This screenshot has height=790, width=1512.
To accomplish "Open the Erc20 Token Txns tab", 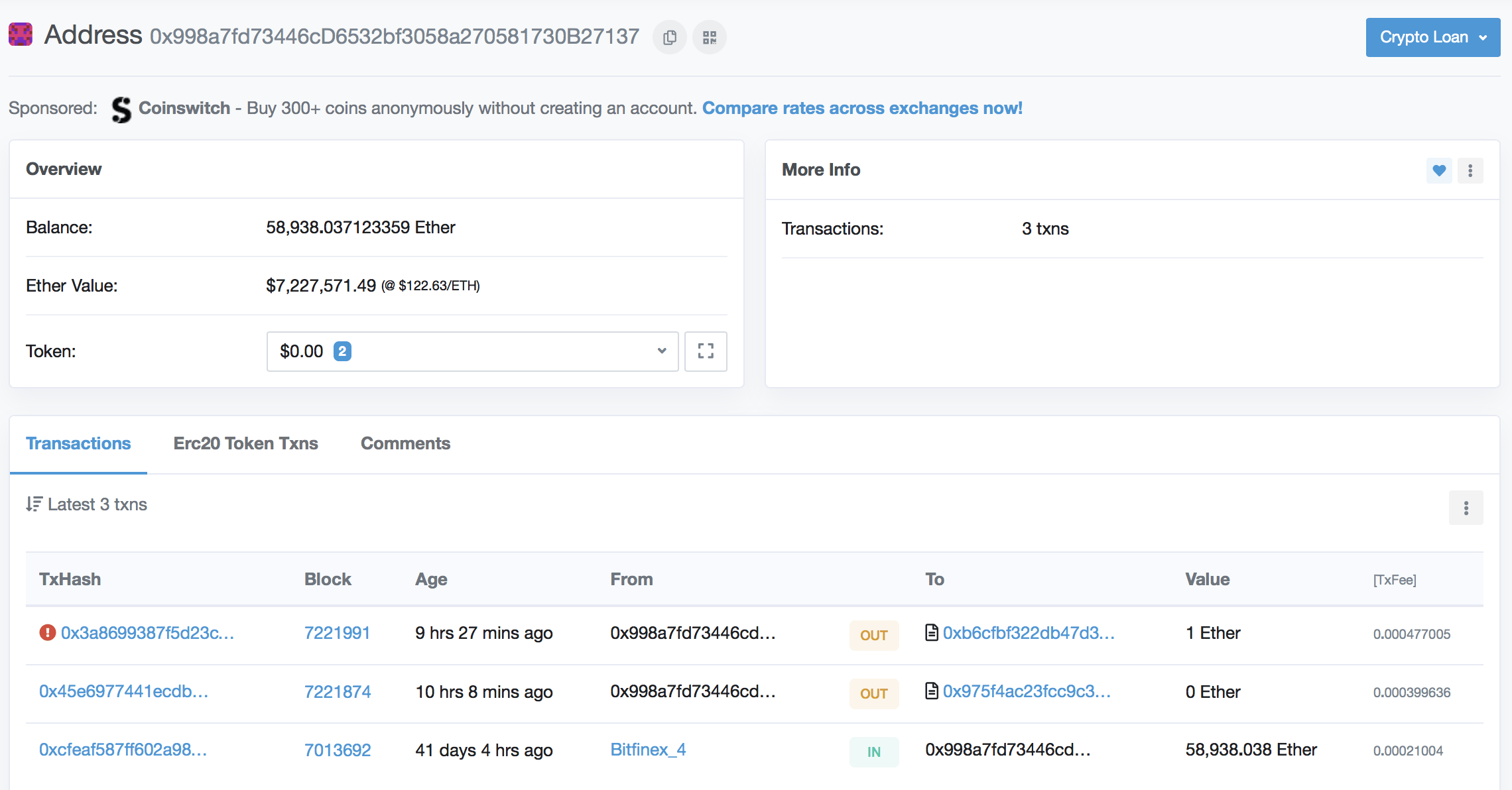I will click(246, 443).
